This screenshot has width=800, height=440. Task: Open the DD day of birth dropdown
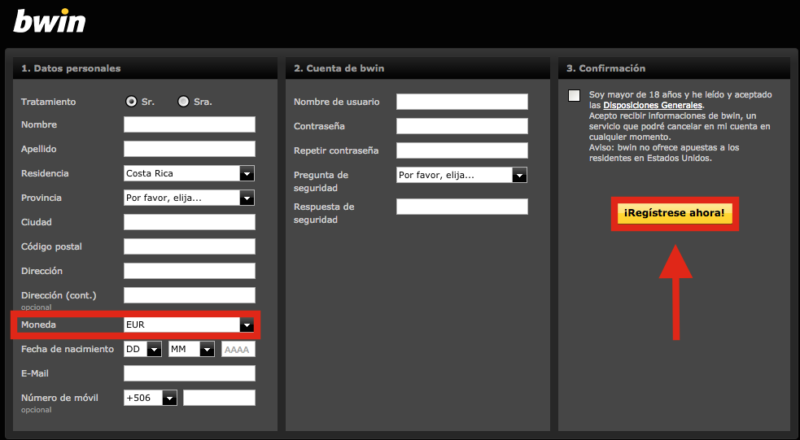143,349
